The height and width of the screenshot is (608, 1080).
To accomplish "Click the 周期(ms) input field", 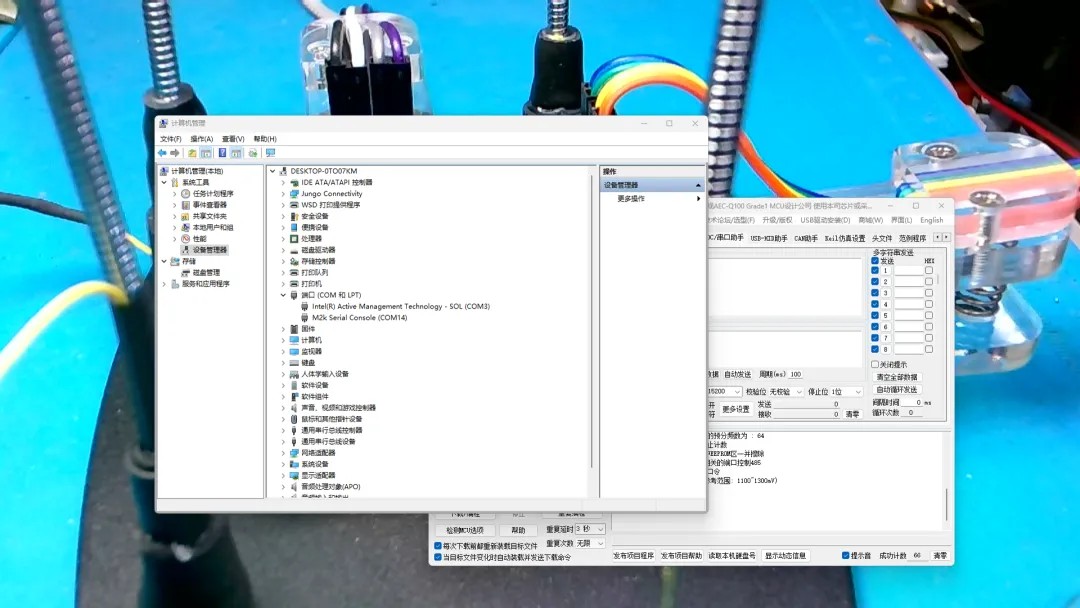I will 796,374.
